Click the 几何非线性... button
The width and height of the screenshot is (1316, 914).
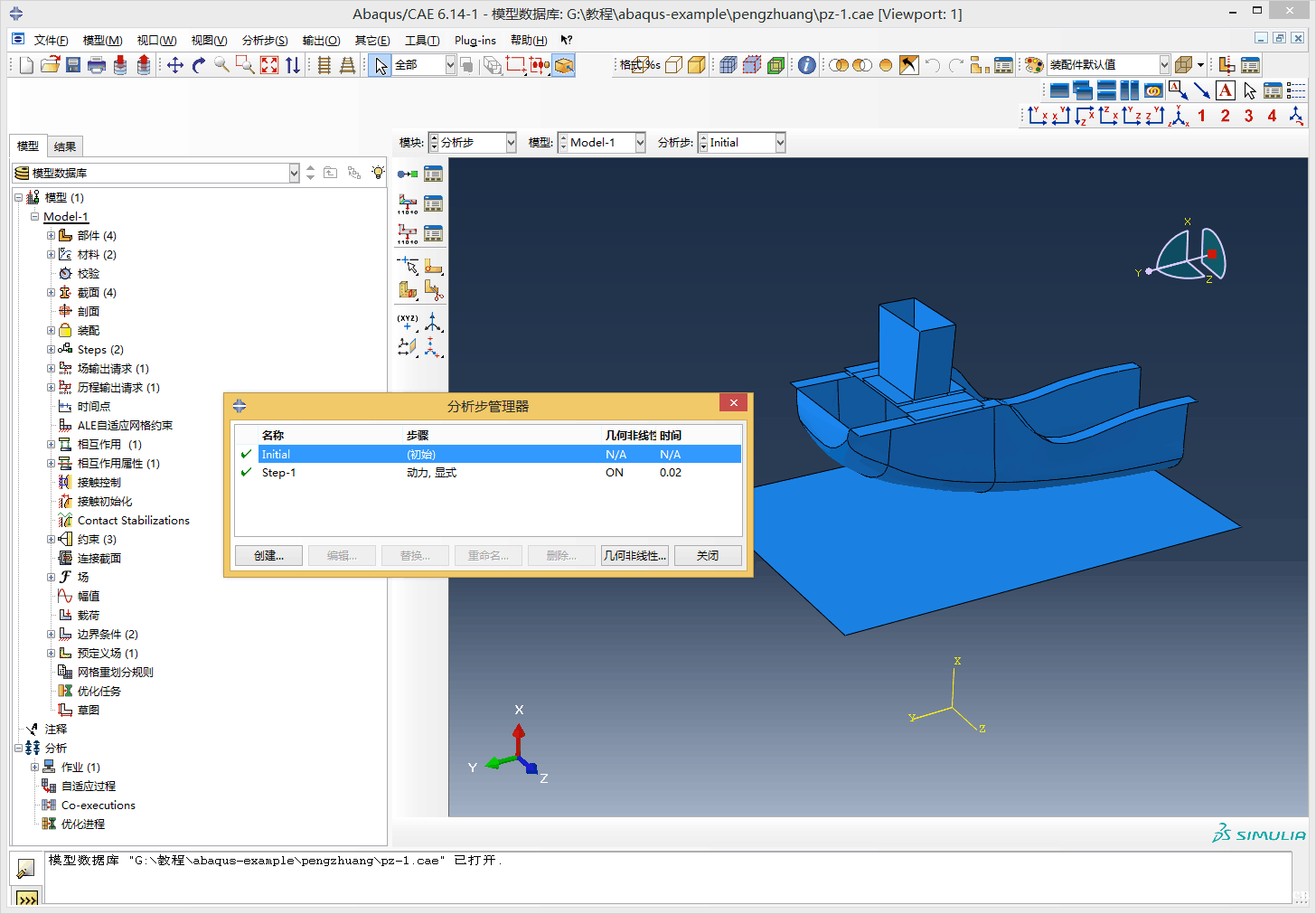click(634, 556)
